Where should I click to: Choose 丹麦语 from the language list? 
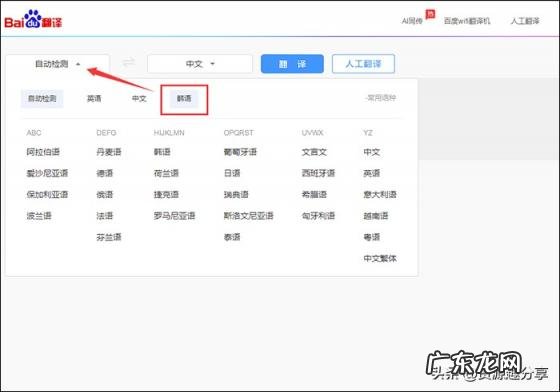[x=109, y=152]
